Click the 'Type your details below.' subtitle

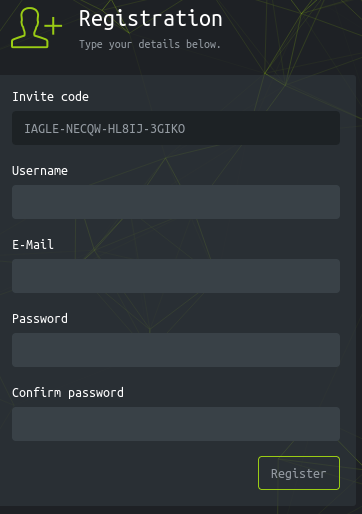[x=150, y=44]
